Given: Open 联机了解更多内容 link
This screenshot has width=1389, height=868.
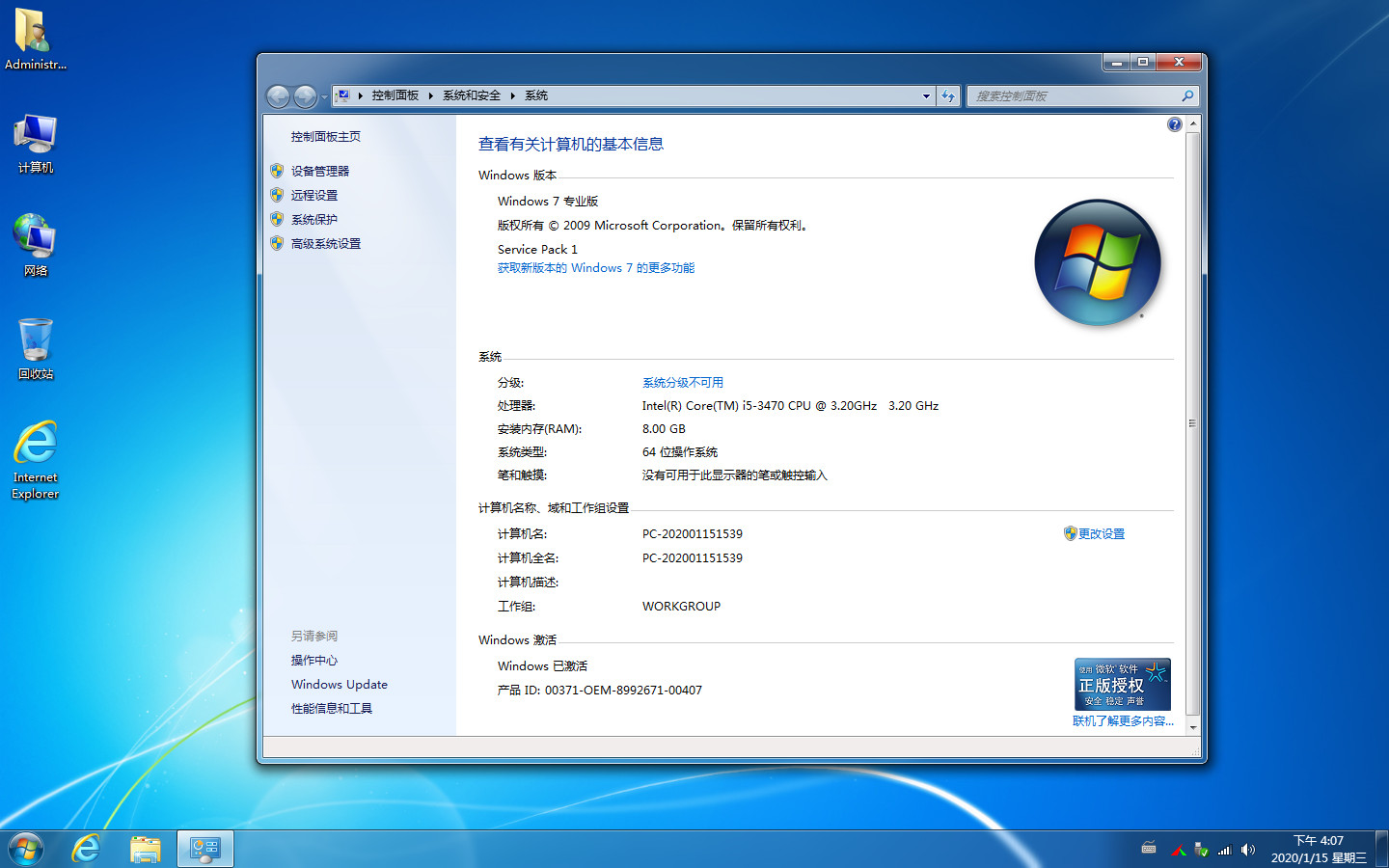Looking at the screenshot, I should click(1123, 721).
